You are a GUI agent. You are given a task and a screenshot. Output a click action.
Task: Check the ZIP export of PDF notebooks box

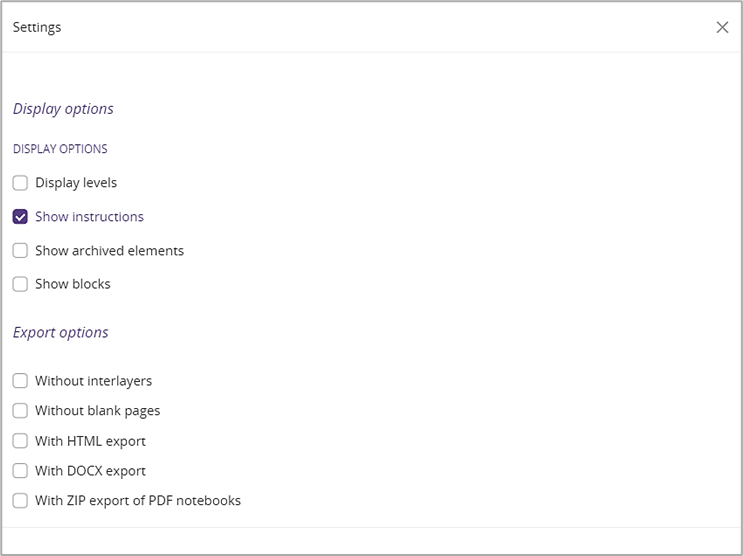tap(20, 501)
